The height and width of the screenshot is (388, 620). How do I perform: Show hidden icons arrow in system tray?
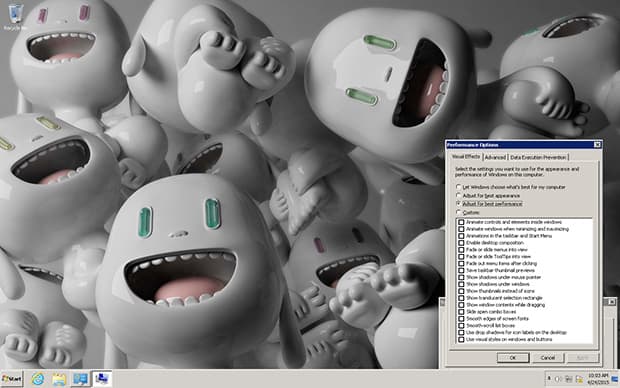(x=549, y=379)
